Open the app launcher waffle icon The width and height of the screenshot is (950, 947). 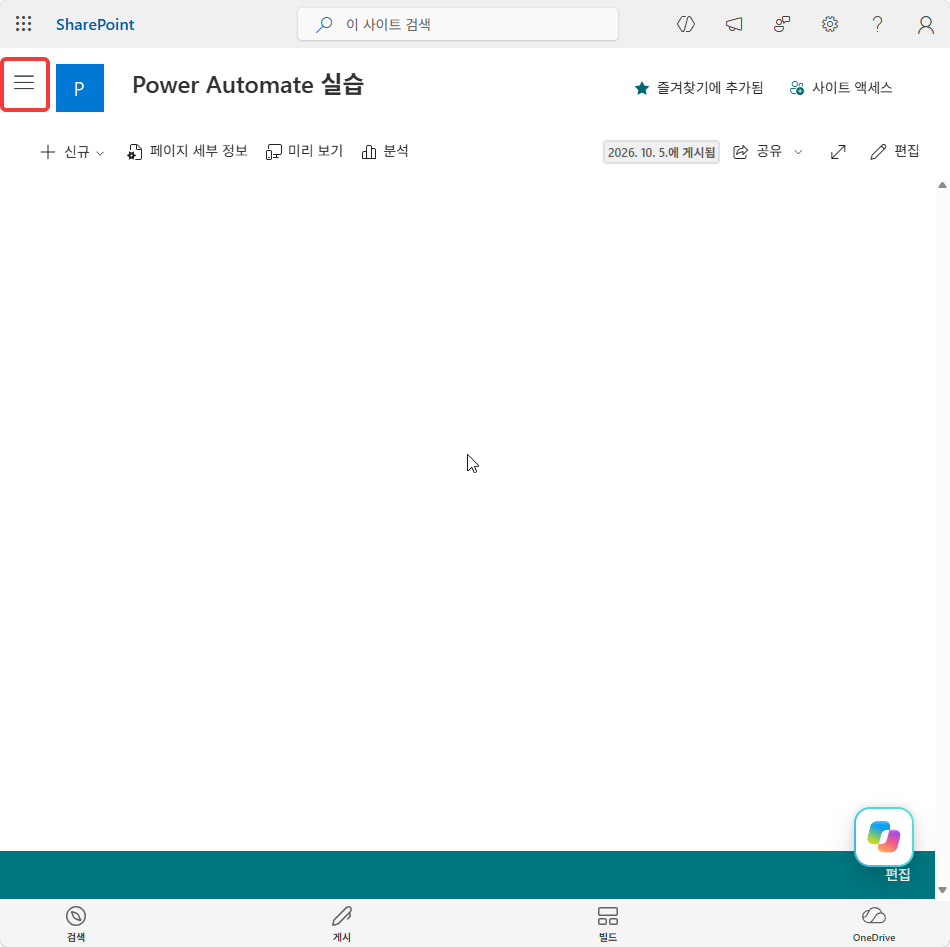coord(24,24)
